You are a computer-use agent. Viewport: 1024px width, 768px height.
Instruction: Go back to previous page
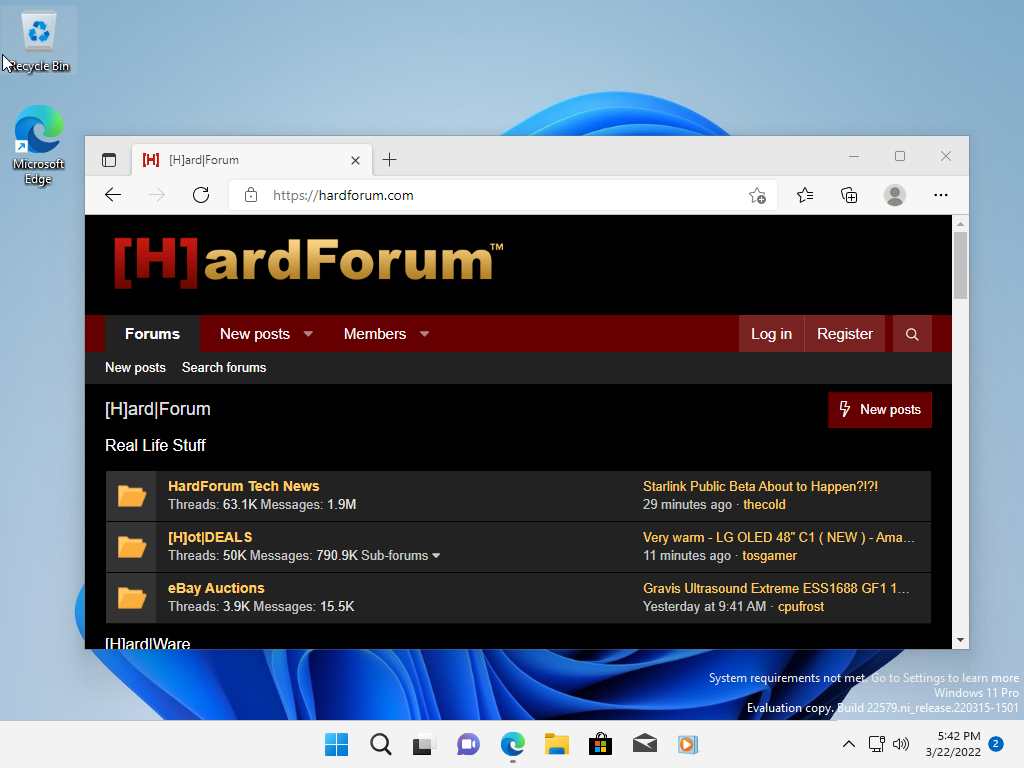(x=113, y=195)
